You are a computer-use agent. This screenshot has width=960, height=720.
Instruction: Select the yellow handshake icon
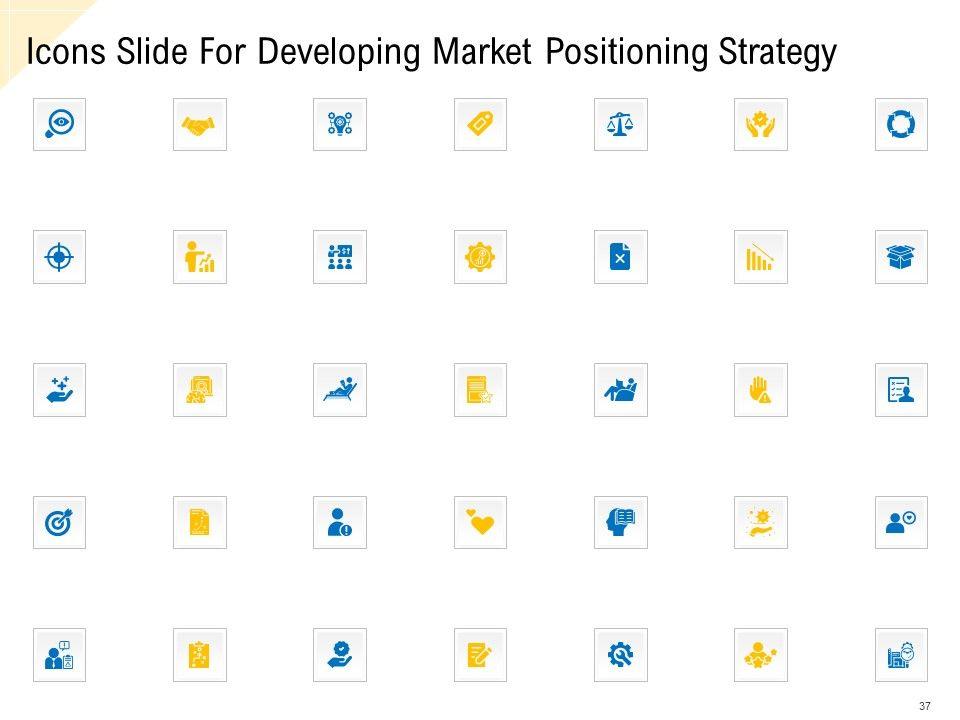[200, 124]
